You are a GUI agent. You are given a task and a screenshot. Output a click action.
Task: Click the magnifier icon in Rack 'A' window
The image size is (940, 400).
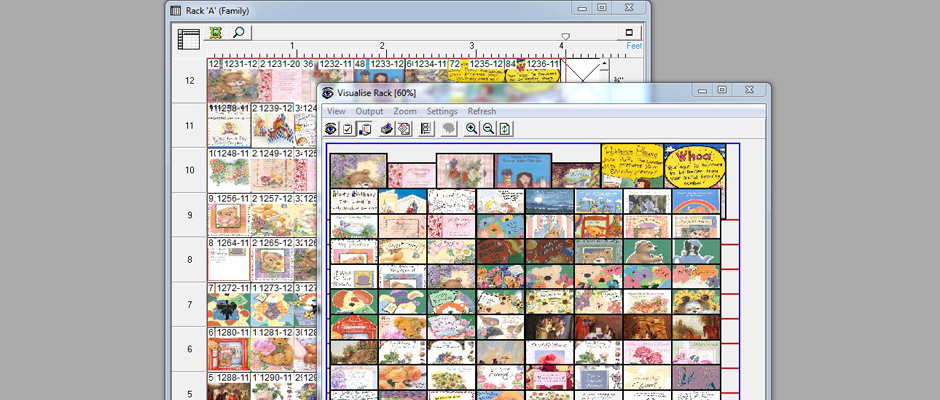coord(238,33)
